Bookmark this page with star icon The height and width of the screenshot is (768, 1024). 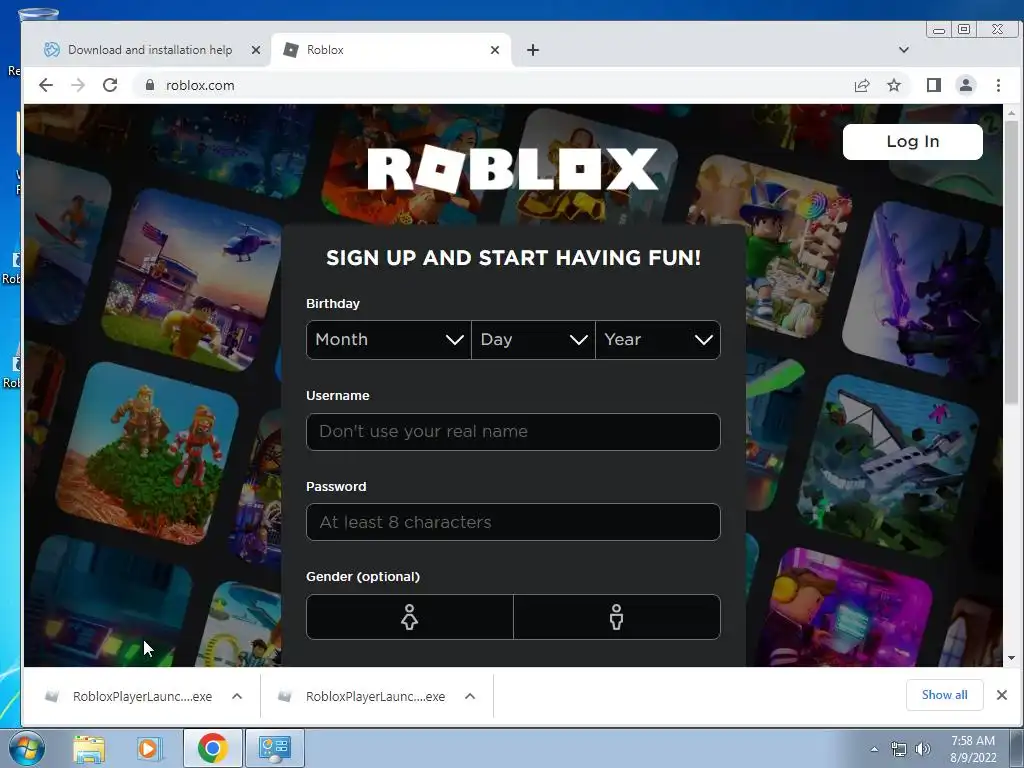tap(894, 86)
